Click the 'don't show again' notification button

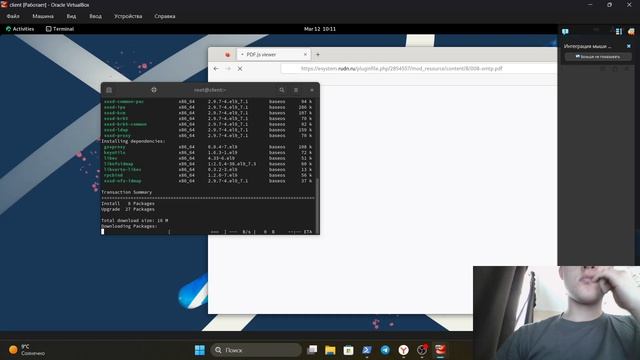pos(598,57)
